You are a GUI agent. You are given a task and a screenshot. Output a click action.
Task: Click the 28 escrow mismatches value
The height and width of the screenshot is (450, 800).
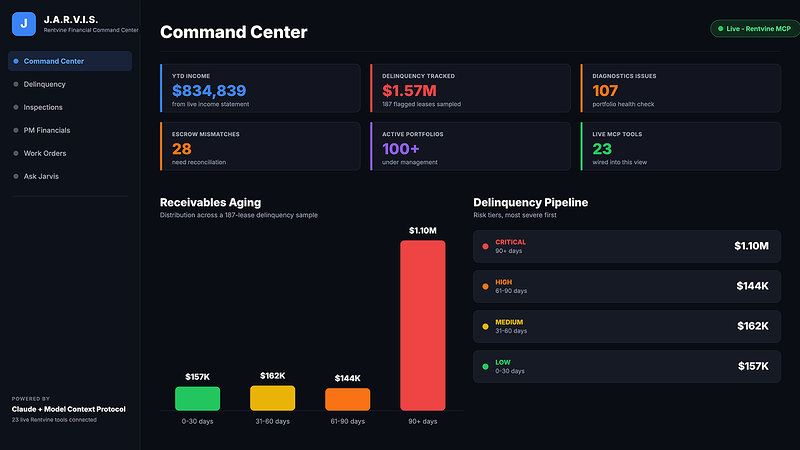182,149
